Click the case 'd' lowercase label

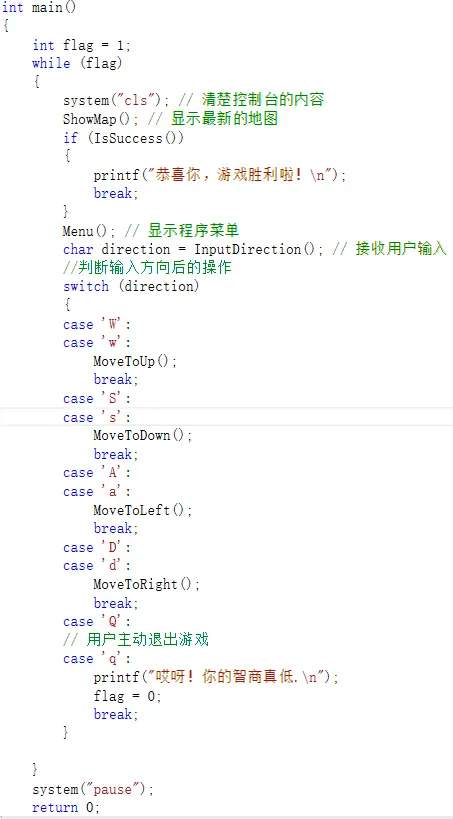point(97,566)
